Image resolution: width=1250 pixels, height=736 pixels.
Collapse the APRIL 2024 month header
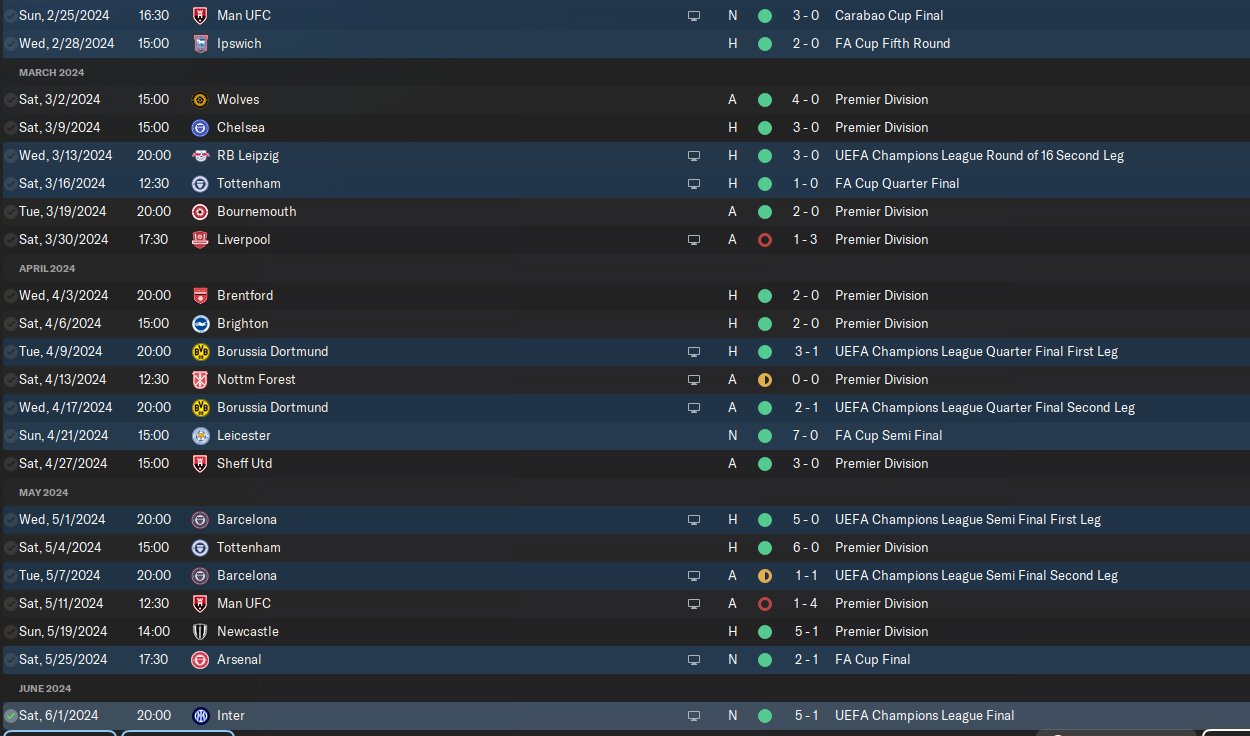click(47, 268)
